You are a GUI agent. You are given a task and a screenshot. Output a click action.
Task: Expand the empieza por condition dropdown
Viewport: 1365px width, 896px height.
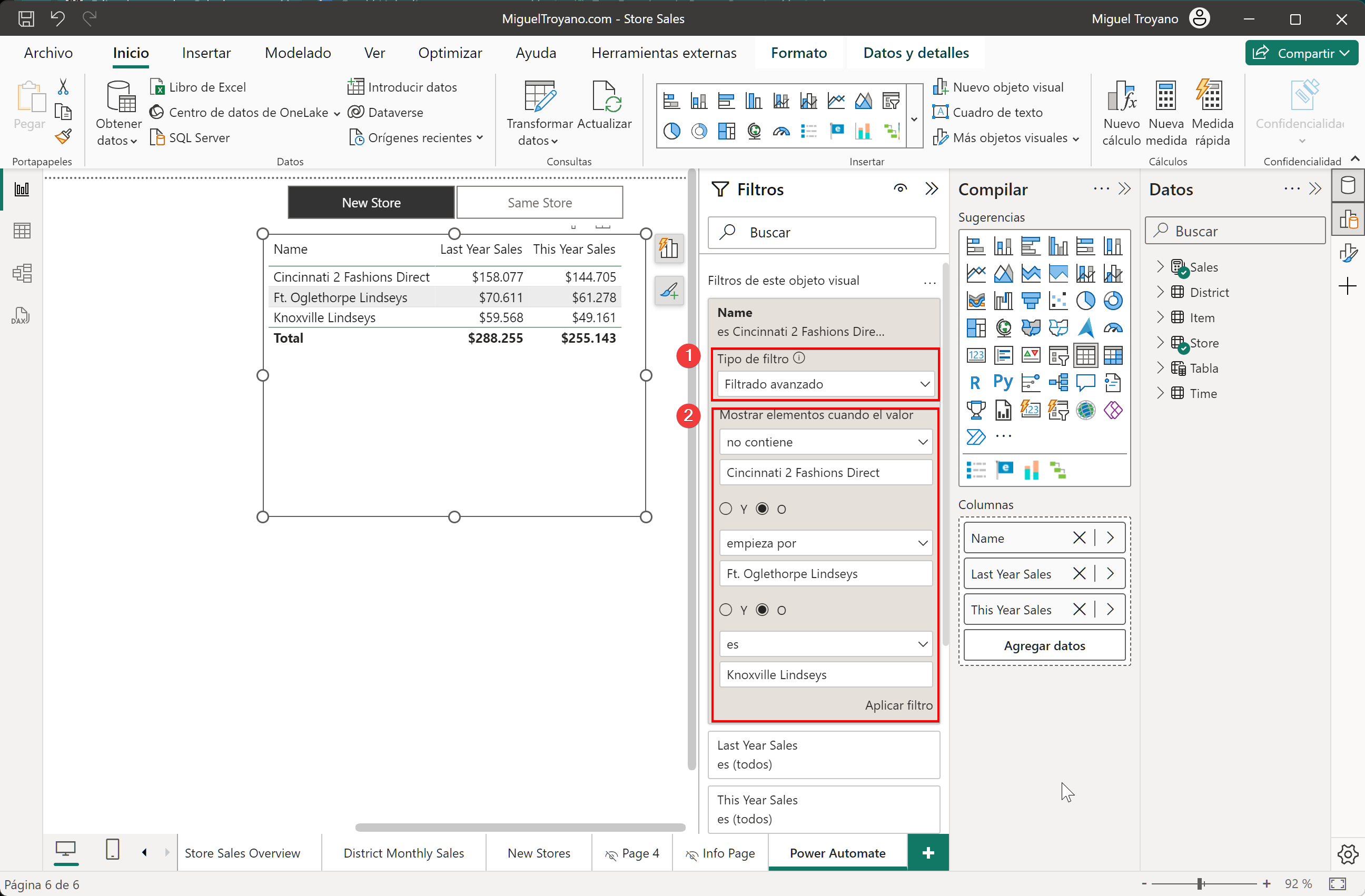tap(921, 543)
